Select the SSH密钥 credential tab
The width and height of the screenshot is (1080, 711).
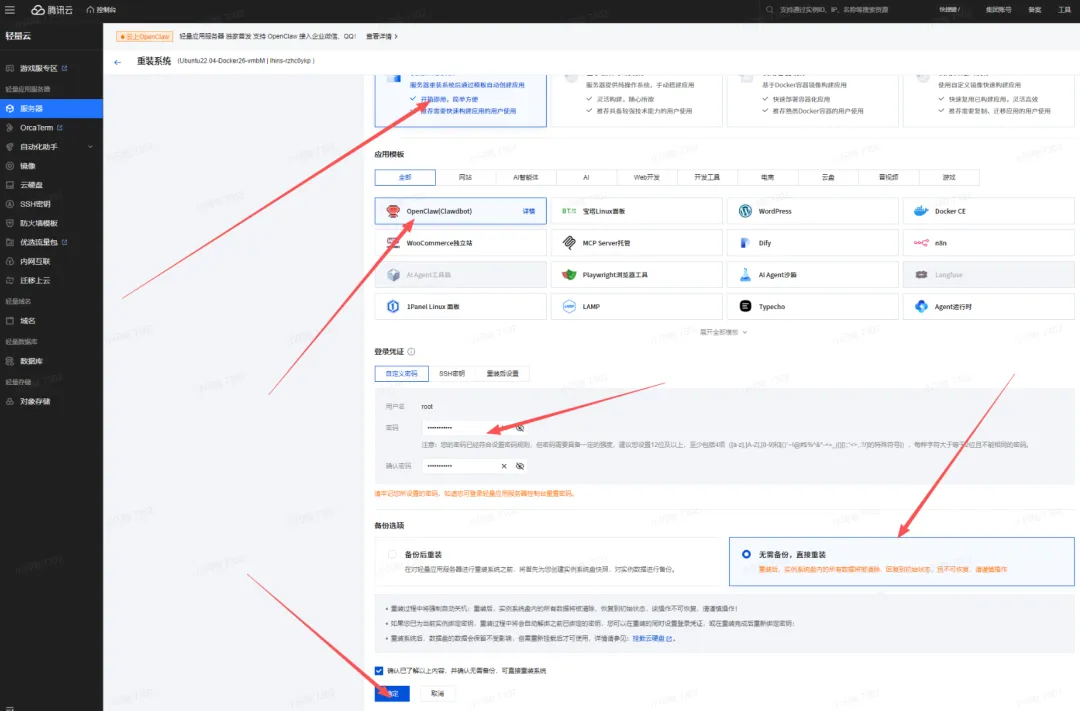click(x=452, y=373)
